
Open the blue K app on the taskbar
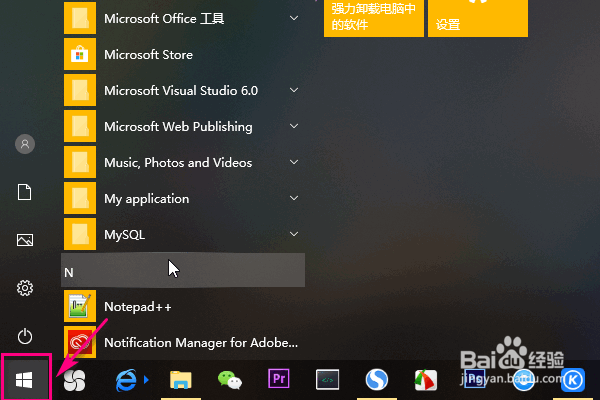click(573, 380)
